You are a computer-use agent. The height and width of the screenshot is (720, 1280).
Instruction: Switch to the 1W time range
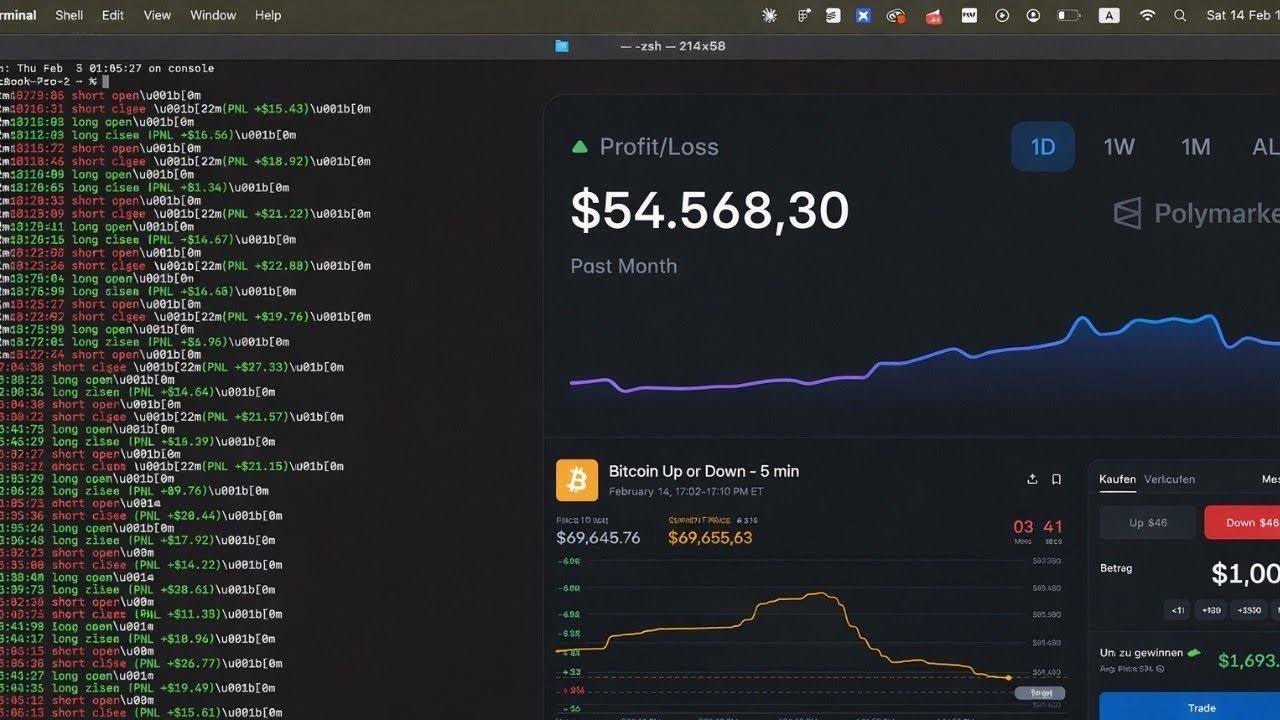(1119, 147)
